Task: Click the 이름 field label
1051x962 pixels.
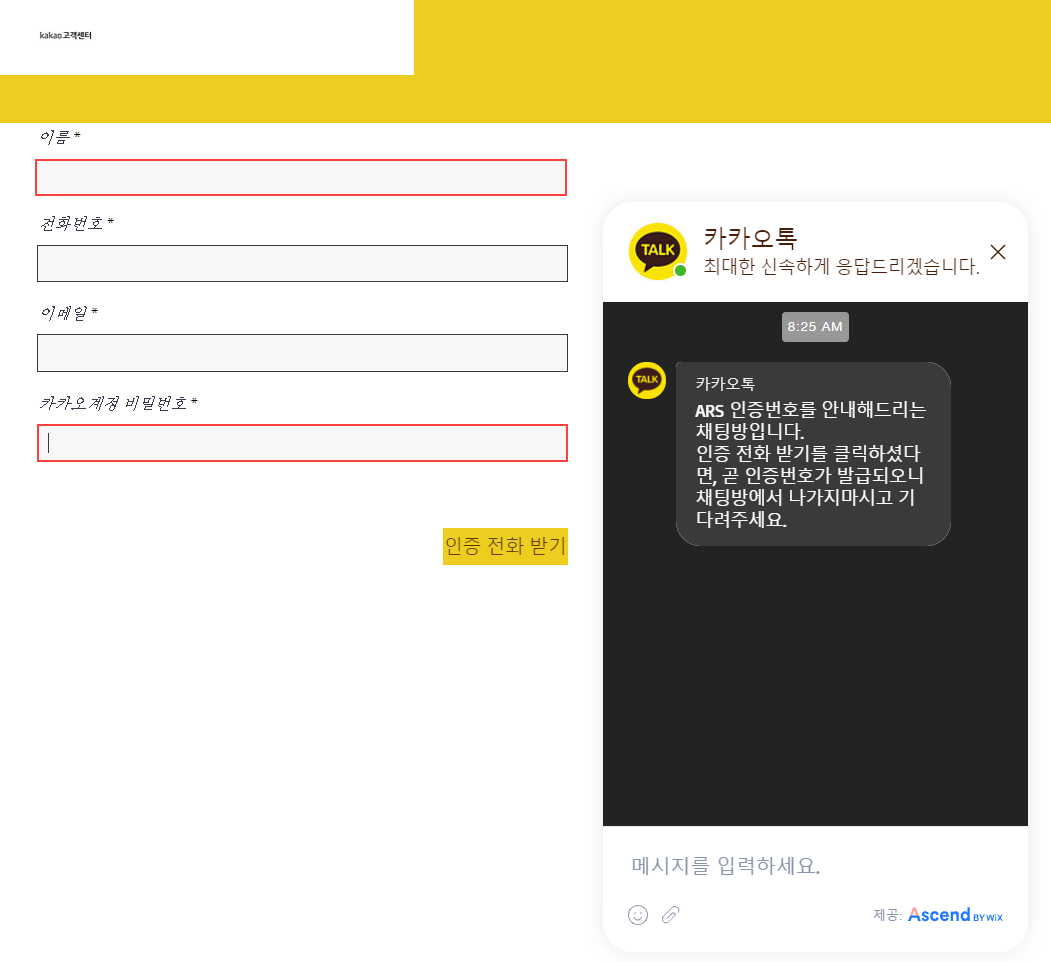Action: 60,137
